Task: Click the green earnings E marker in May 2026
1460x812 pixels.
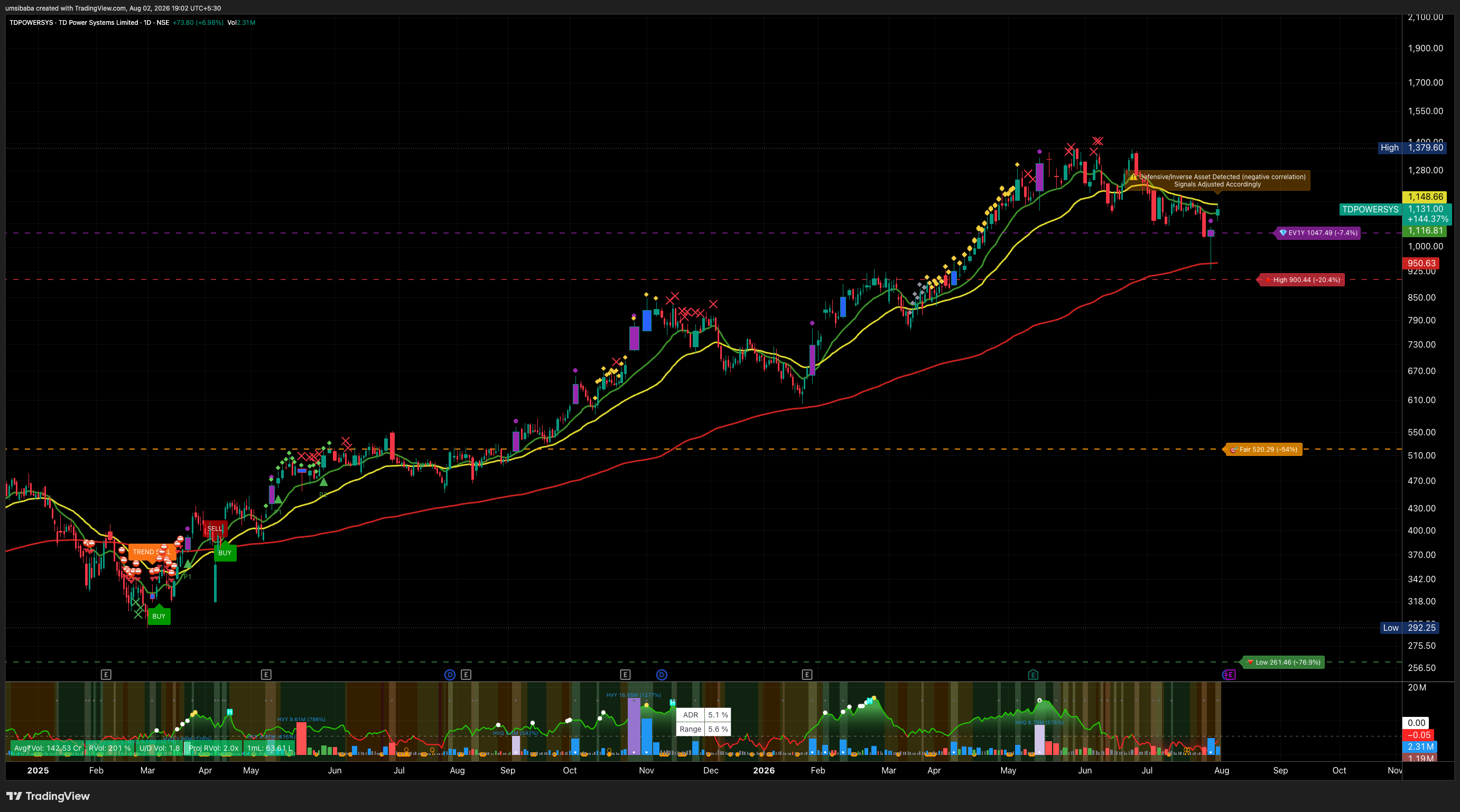Action: click(x=1033, y=674)
